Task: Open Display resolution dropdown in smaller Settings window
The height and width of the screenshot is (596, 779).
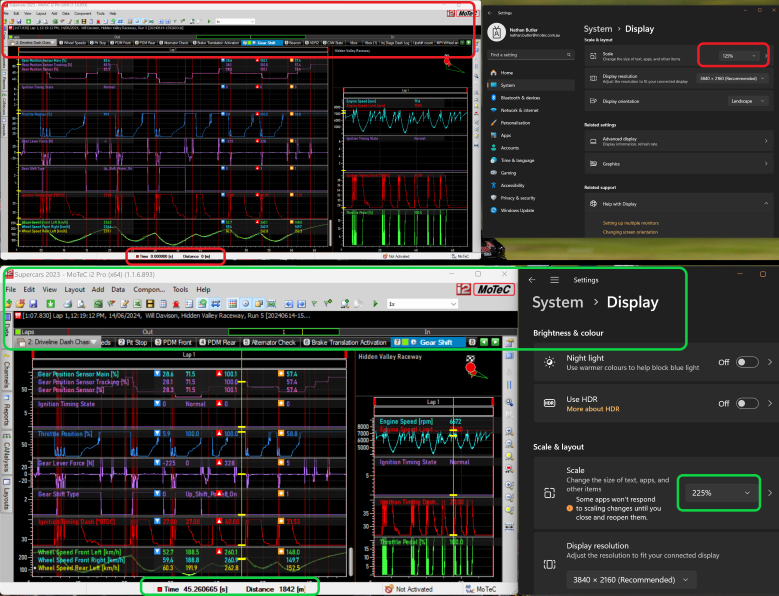Action: click(x=732, y=78)
